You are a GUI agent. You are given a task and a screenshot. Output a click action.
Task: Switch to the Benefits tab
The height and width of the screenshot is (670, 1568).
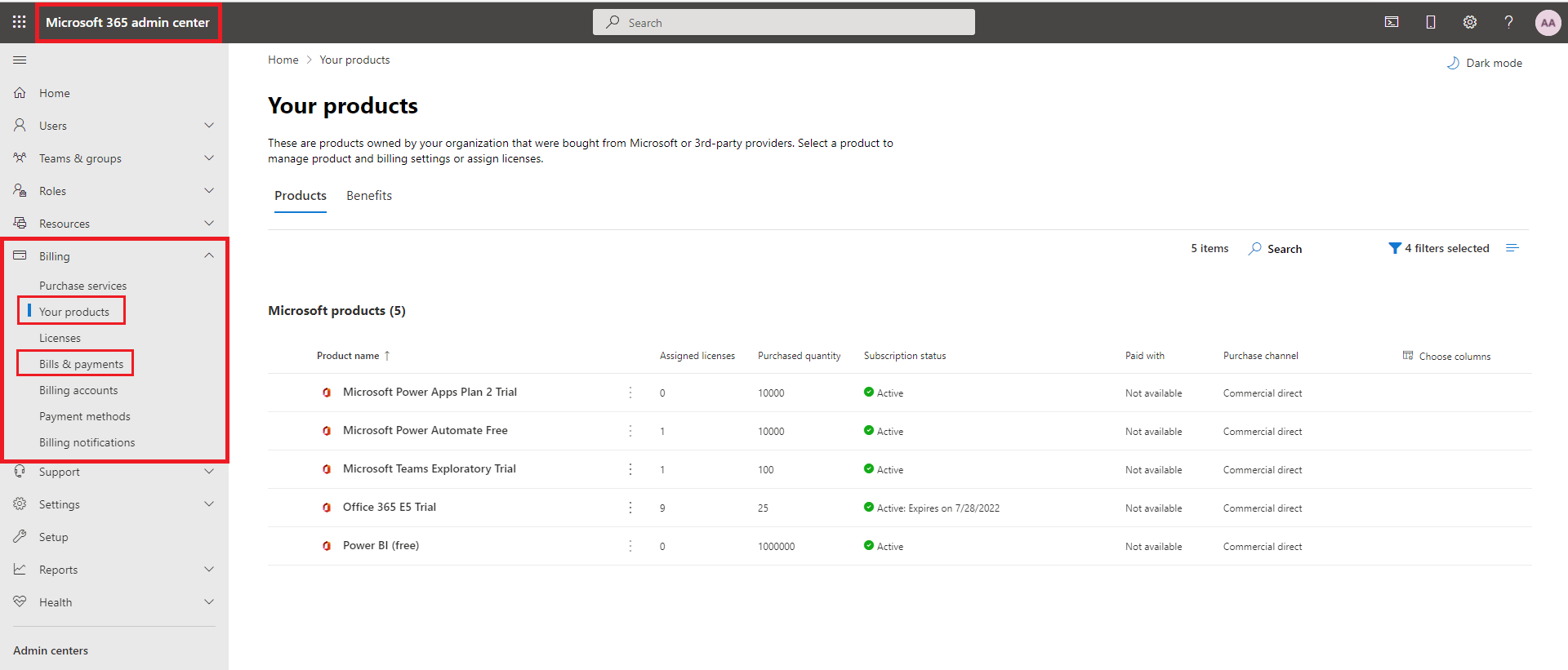click(369, 196)
